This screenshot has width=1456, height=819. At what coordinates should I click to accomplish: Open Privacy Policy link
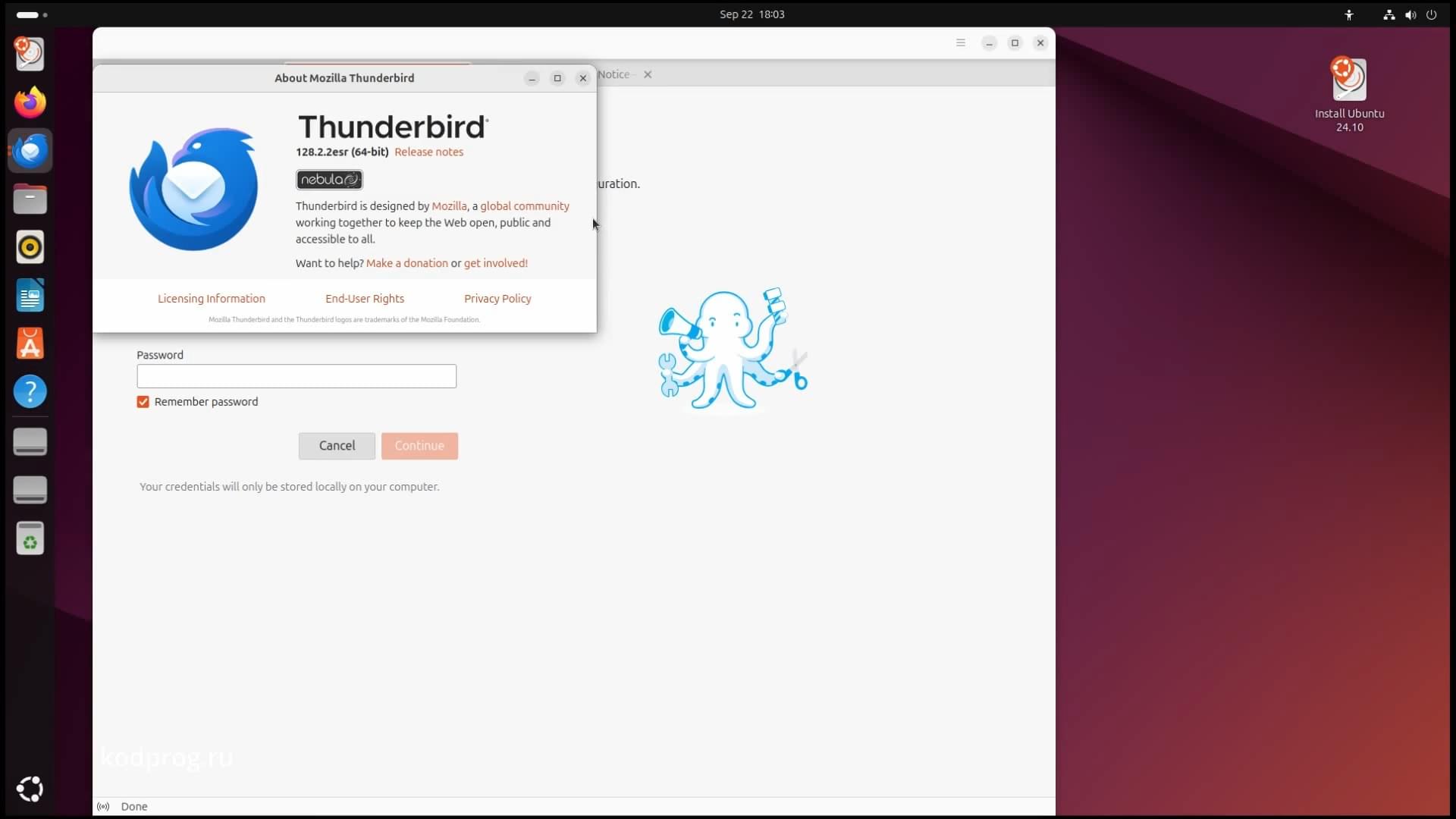click(x=497, y=299)
